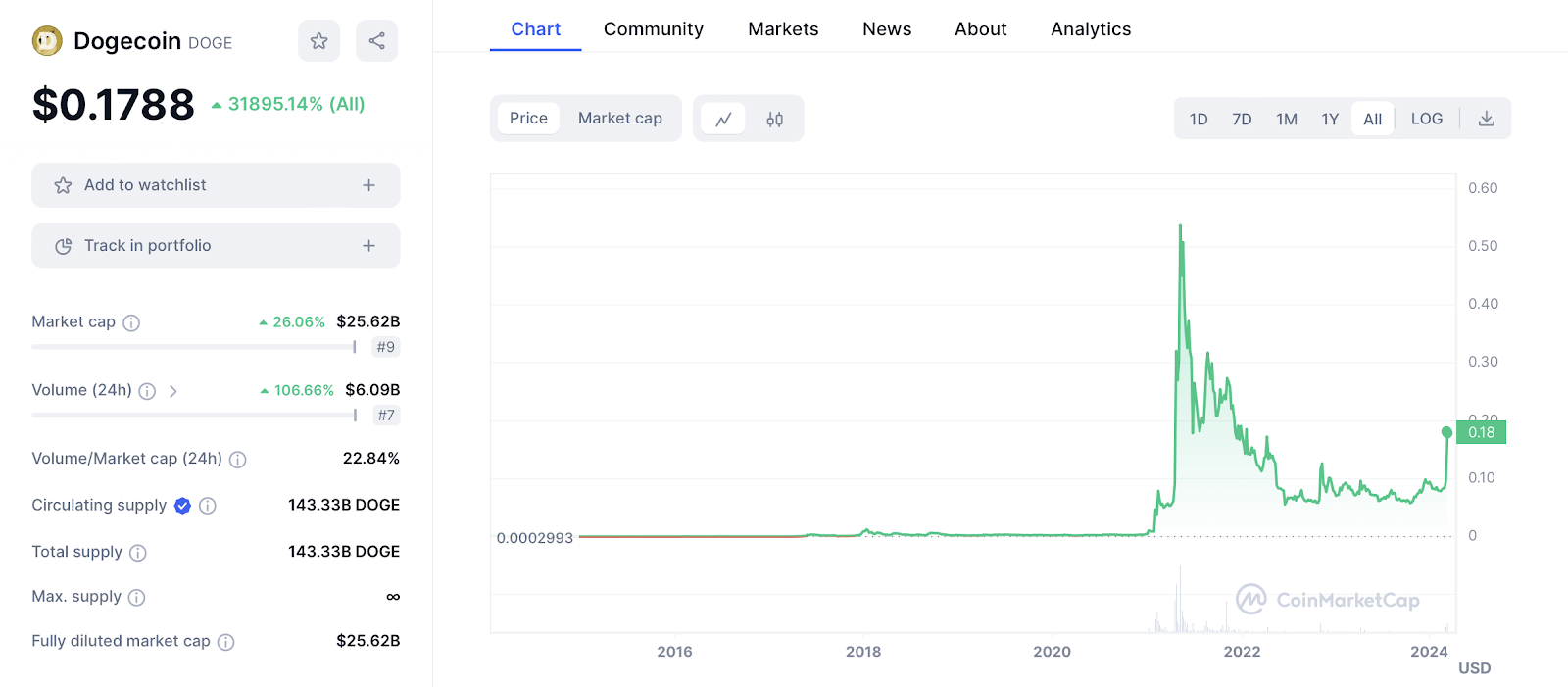Click the current price marker dot on chart
1568x687 pixels.
(1446, 432)
